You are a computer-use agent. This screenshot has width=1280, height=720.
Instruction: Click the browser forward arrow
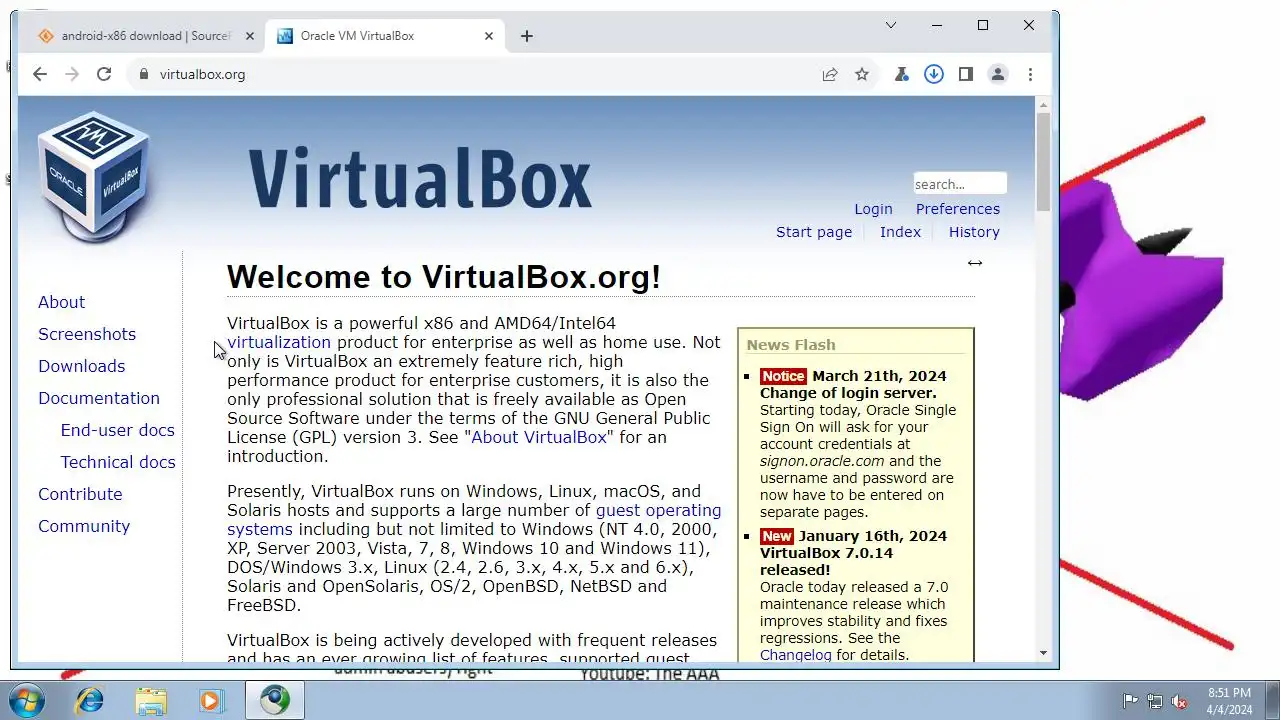pos(72,74)
